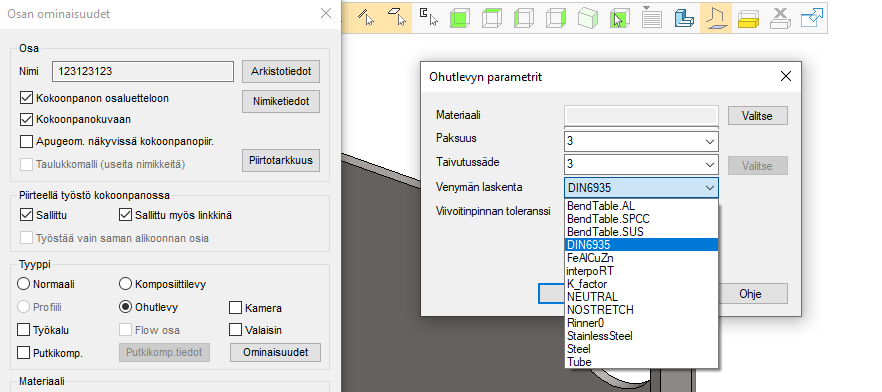
Task: Click the empty Materiaali field
Action: (x=641, y=115)
